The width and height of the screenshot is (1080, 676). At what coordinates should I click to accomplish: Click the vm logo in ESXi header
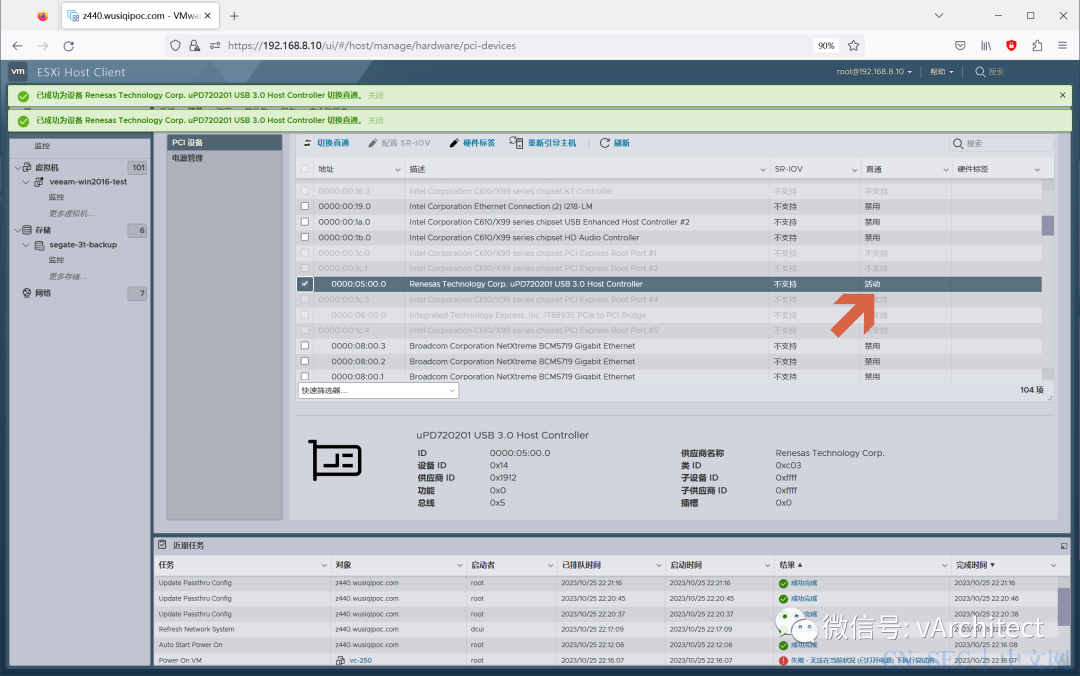tap(18, 71)
